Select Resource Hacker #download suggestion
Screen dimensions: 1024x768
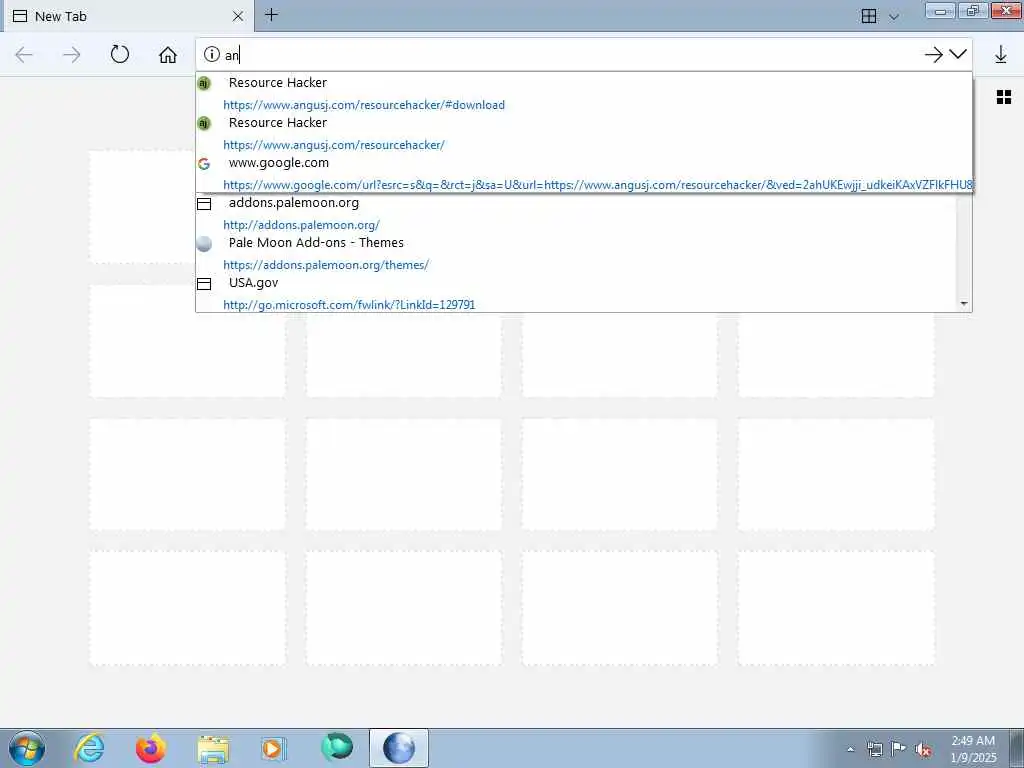[584, 93]
